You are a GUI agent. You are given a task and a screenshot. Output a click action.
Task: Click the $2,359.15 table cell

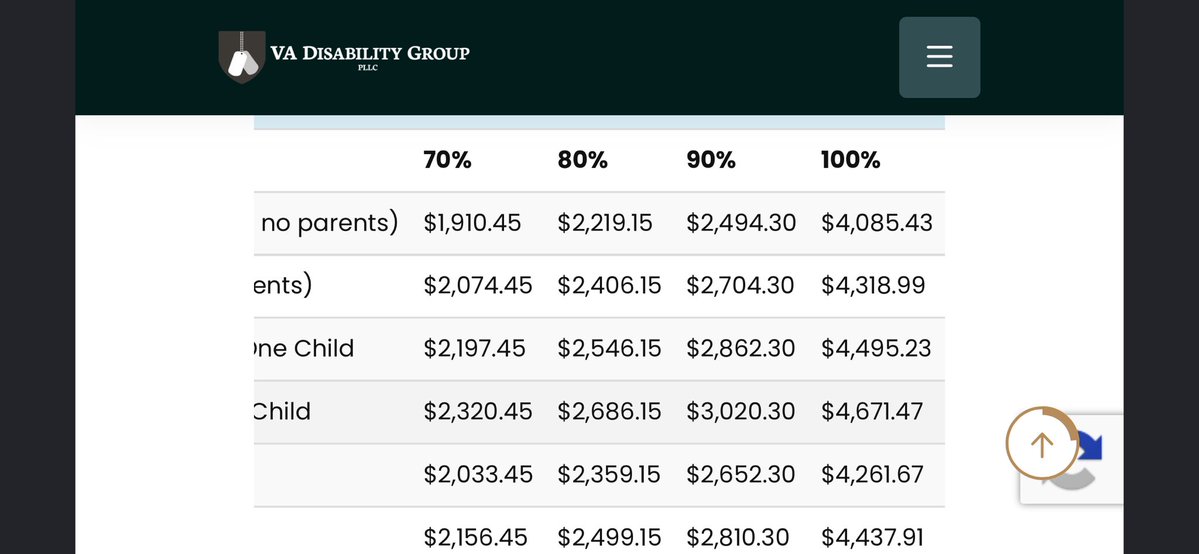pyautogui.click(x=608, y=474)
